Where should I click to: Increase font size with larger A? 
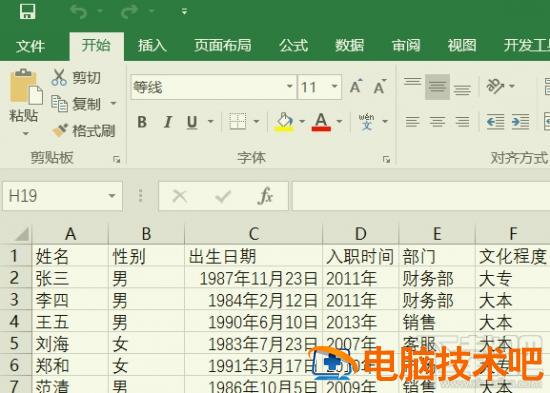point(356,86)
